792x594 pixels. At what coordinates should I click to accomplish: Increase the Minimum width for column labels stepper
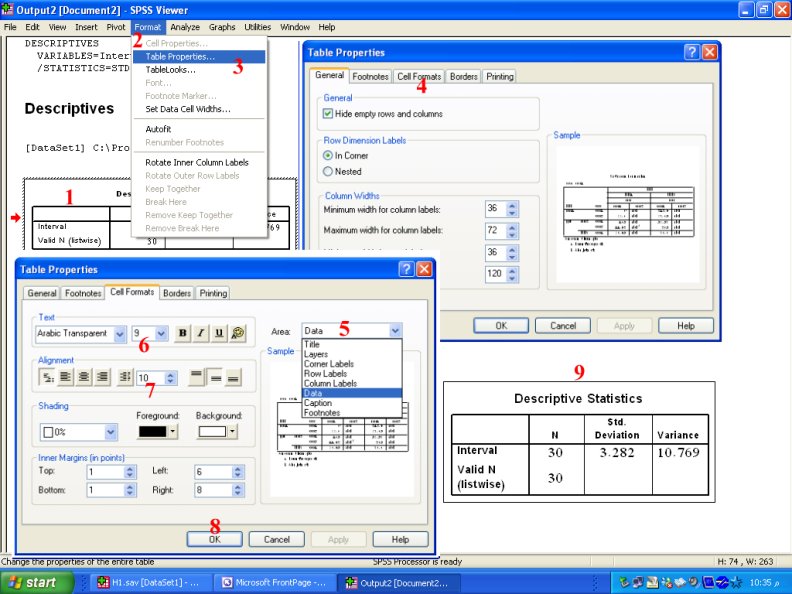512,206
